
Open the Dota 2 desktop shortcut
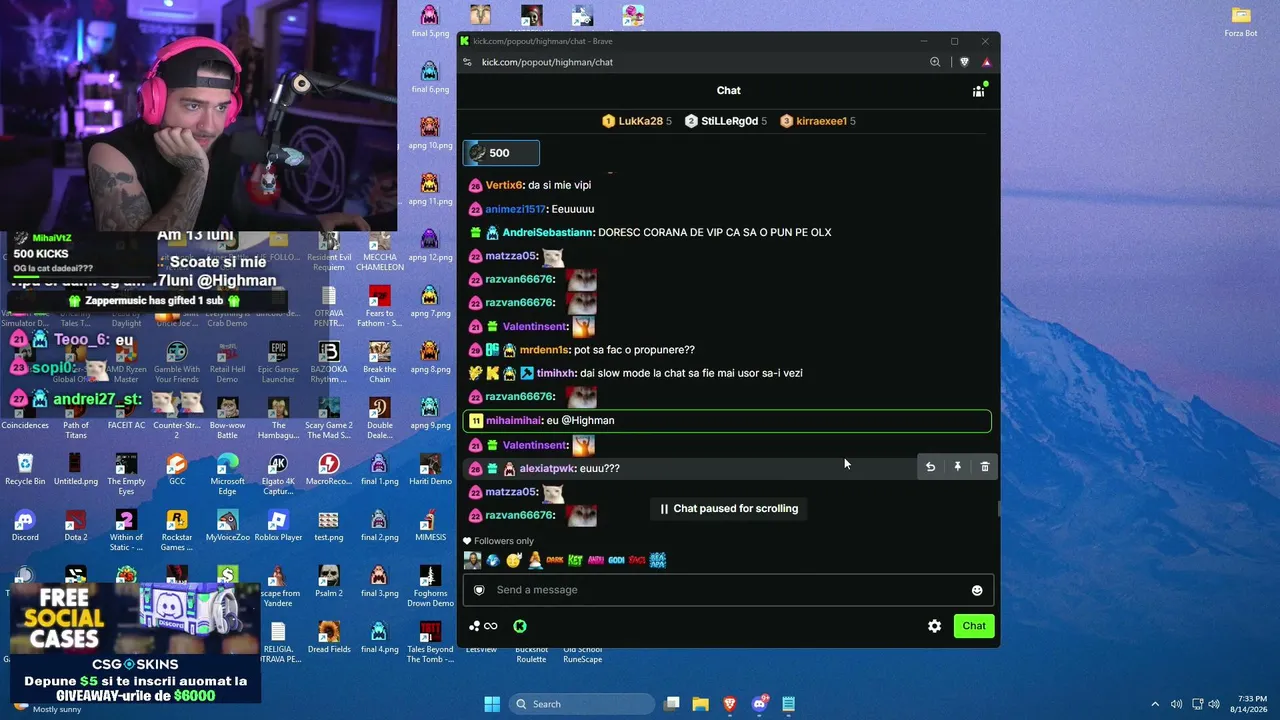click(x=75, y=526)
